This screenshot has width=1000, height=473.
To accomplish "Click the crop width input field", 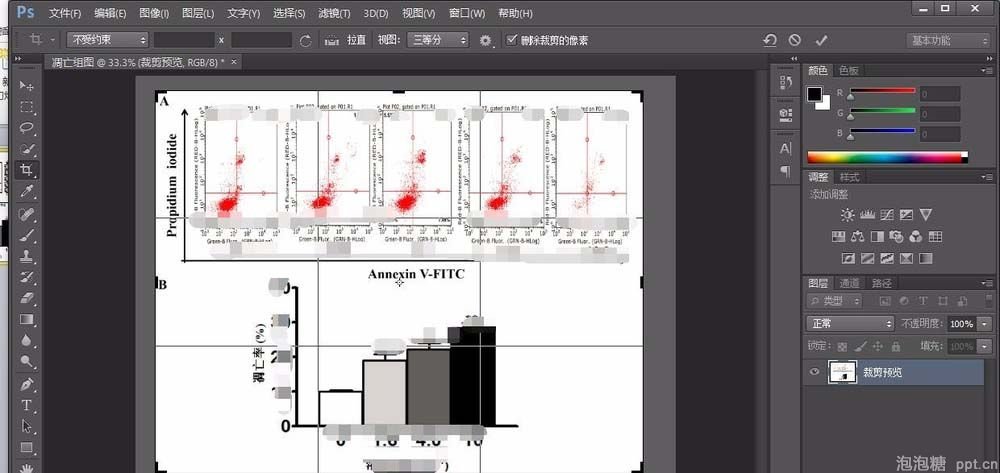I will click(184, 40).
